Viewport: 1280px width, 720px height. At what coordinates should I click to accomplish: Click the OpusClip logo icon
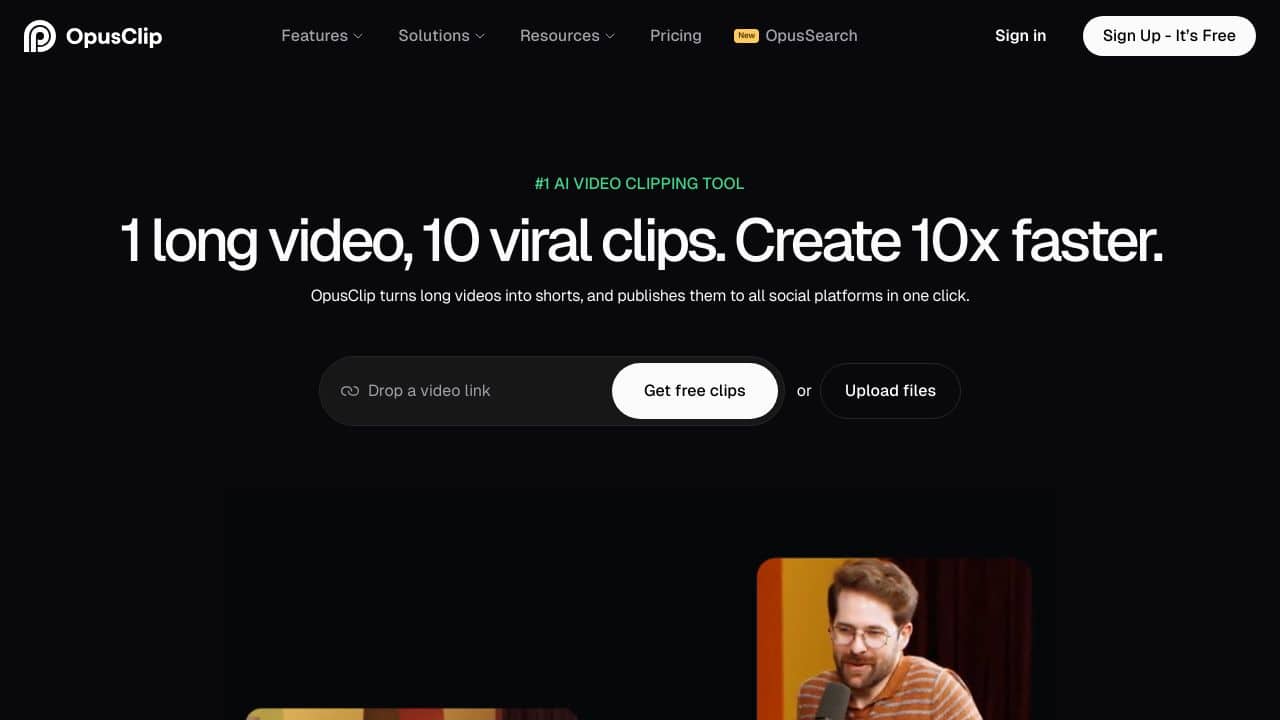tap(40, 36)
